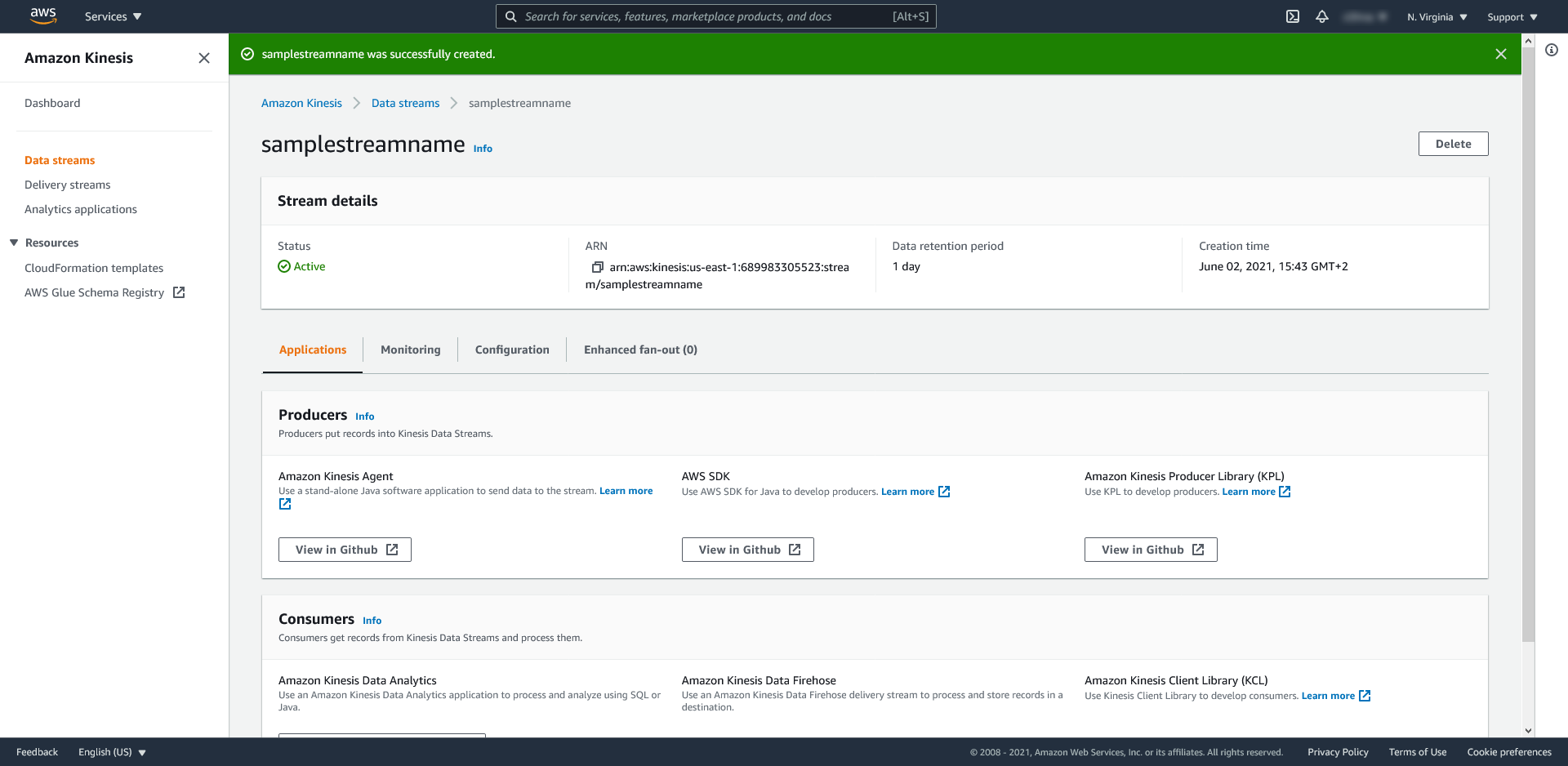1568x766 pixels.
Task: Click the scrollbar down arrow
Action: [x=1528, y=731]
